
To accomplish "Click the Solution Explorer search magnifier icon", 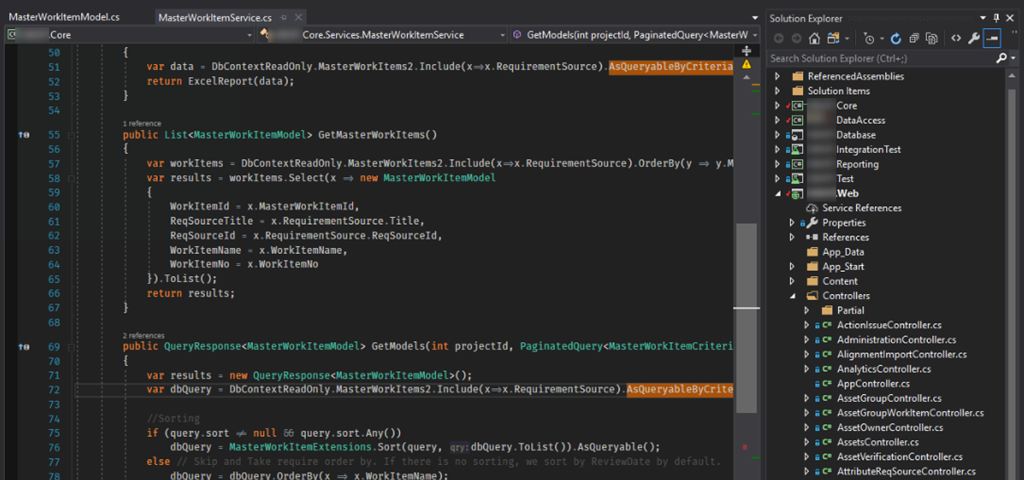I will click(x=1001, y=59).
